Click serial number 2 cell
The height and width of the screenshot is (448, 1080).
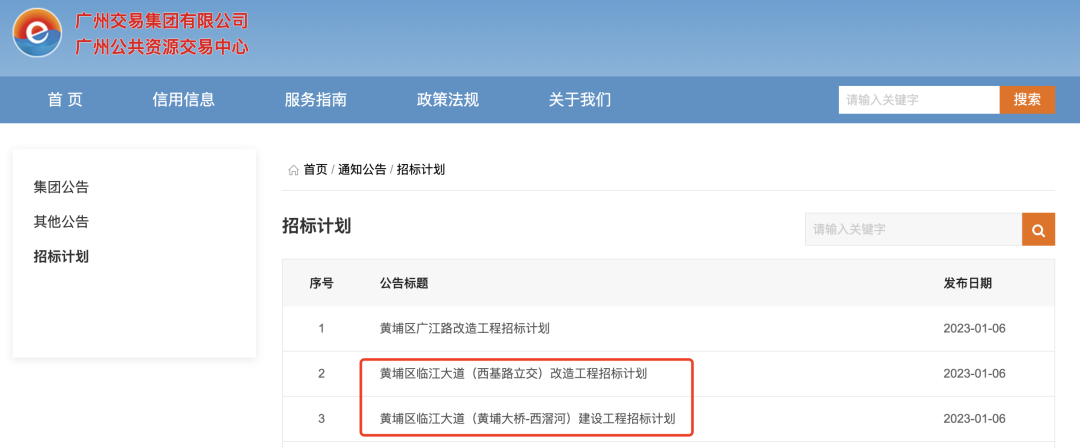pos(321,374)
